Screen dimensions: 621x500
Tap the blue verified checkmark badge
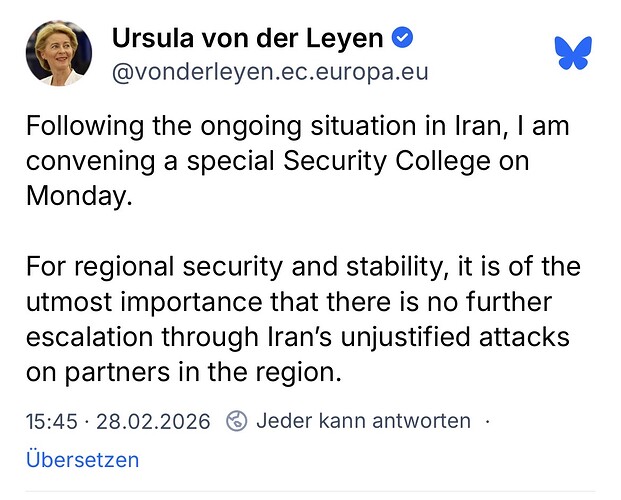(x=403, y=39)
